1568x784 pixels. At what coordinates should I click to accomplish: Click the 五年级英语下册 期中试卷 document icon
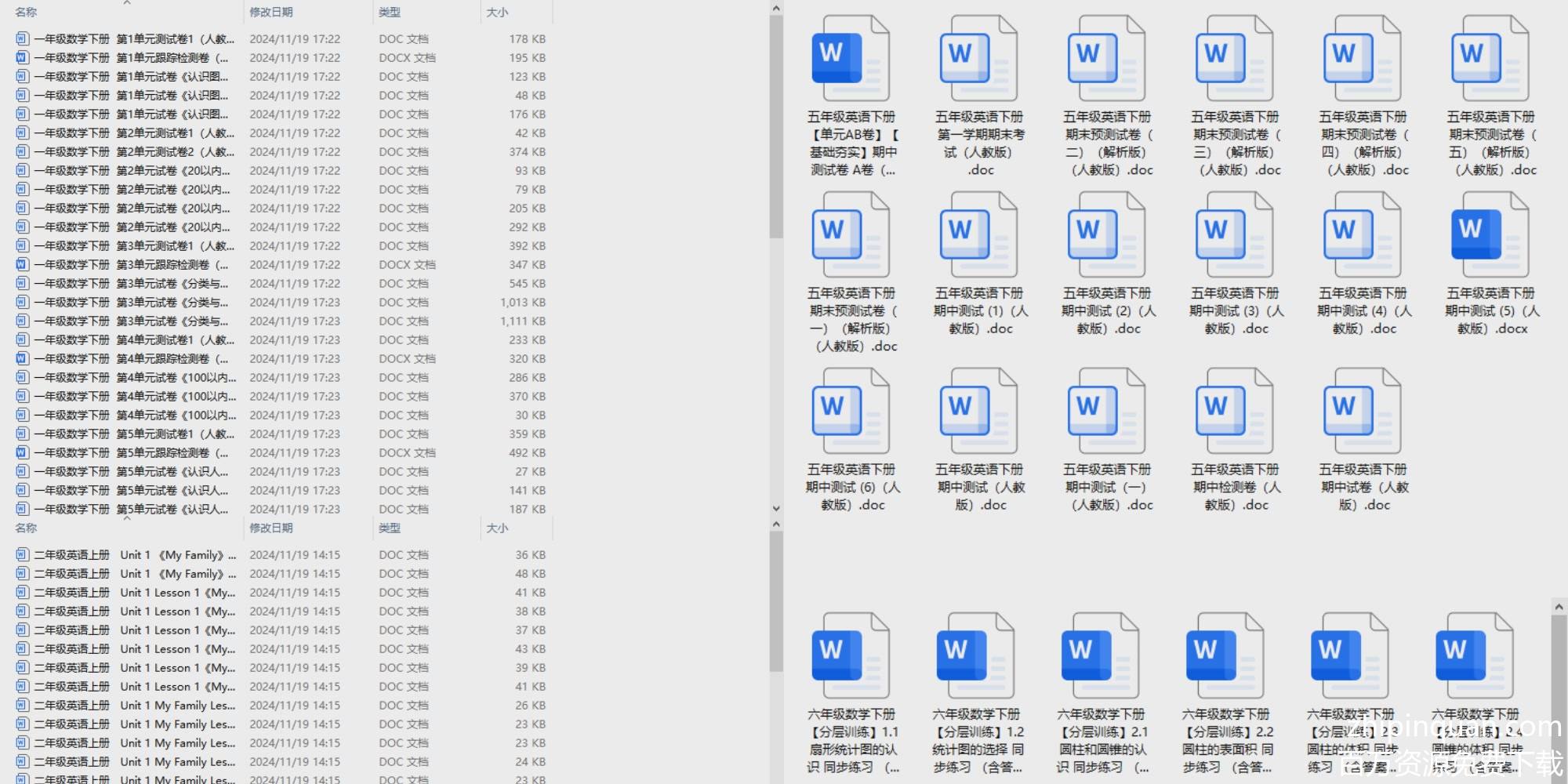pos(1362,412)
